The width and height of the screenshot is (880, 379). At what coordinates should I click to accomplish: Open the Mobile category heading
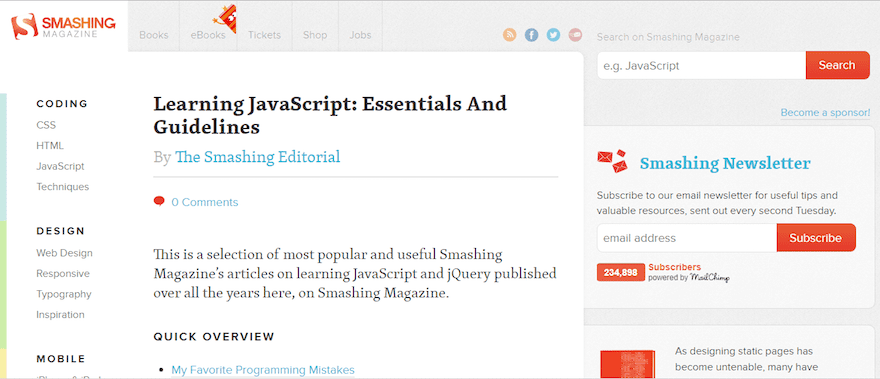61,359
